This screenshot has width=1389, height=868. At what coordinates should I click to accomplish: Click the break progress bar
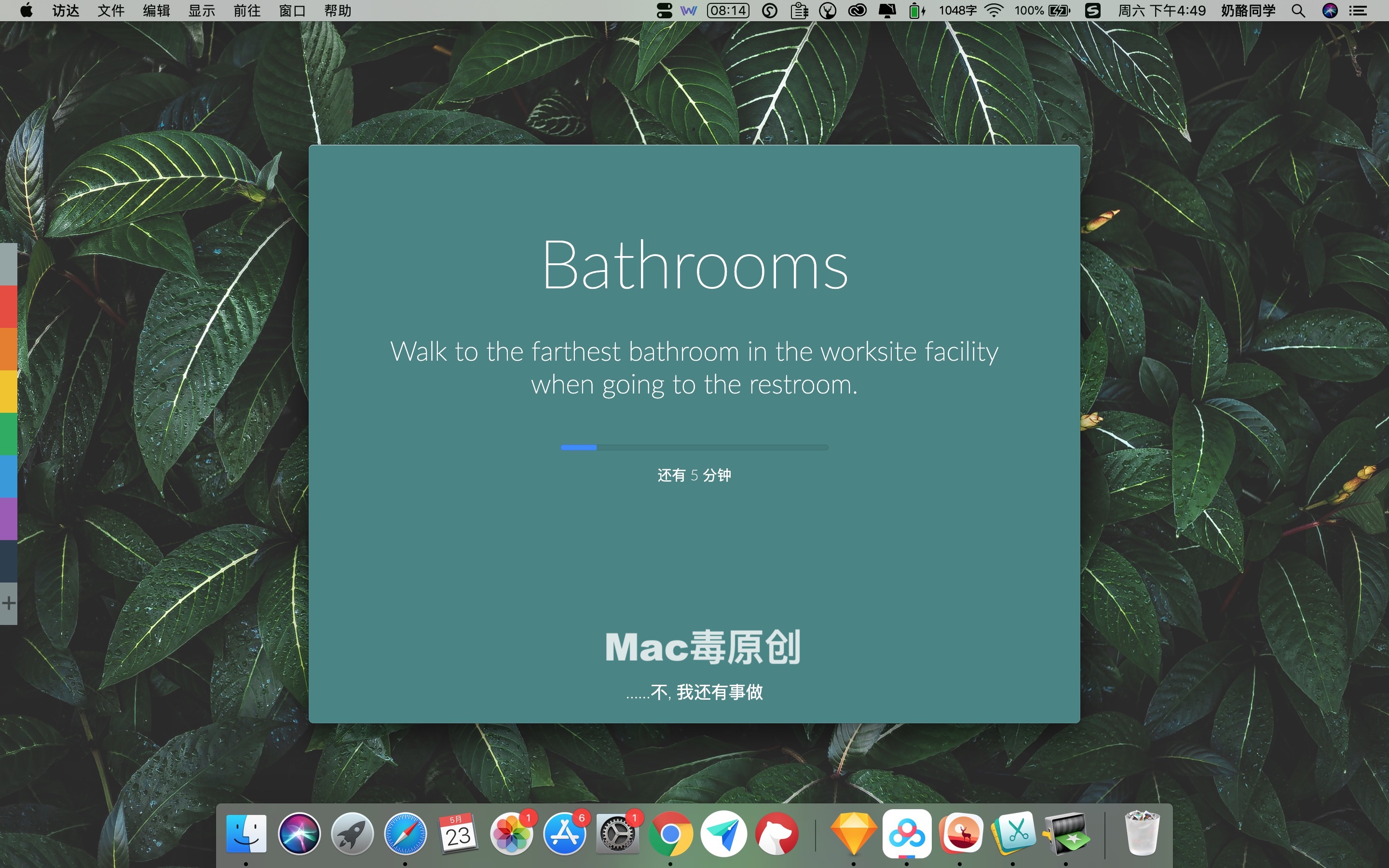tap(694, 447)
